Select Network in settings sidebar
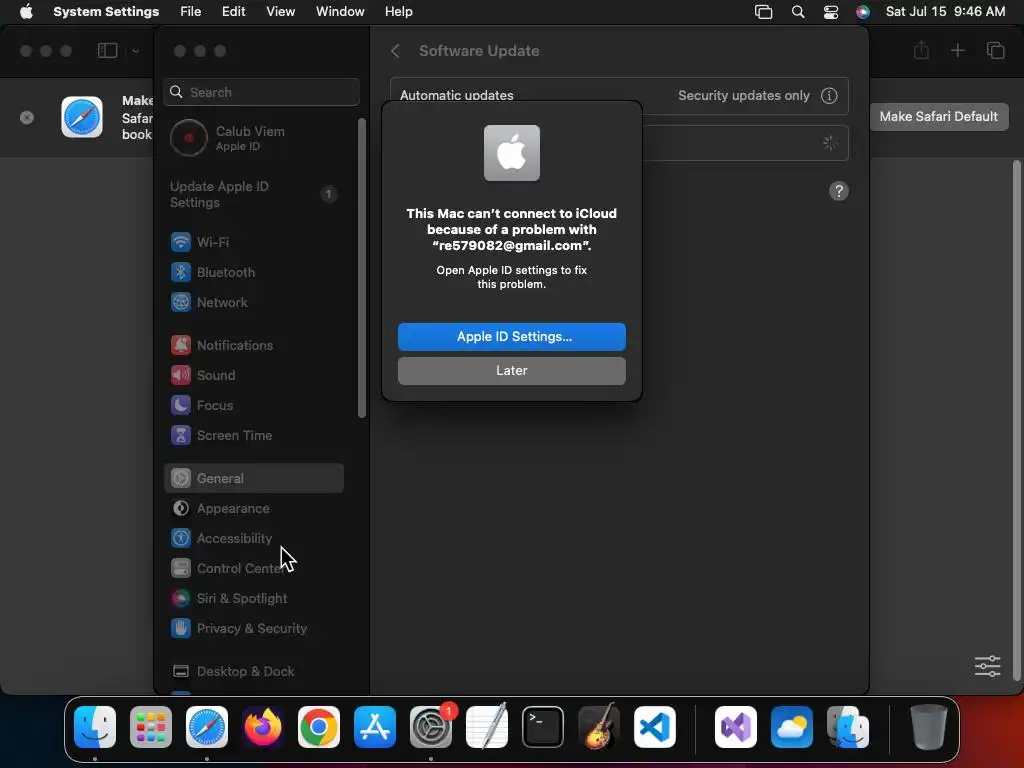This screenshot has height=768, width=1024. tap(255, 302)
